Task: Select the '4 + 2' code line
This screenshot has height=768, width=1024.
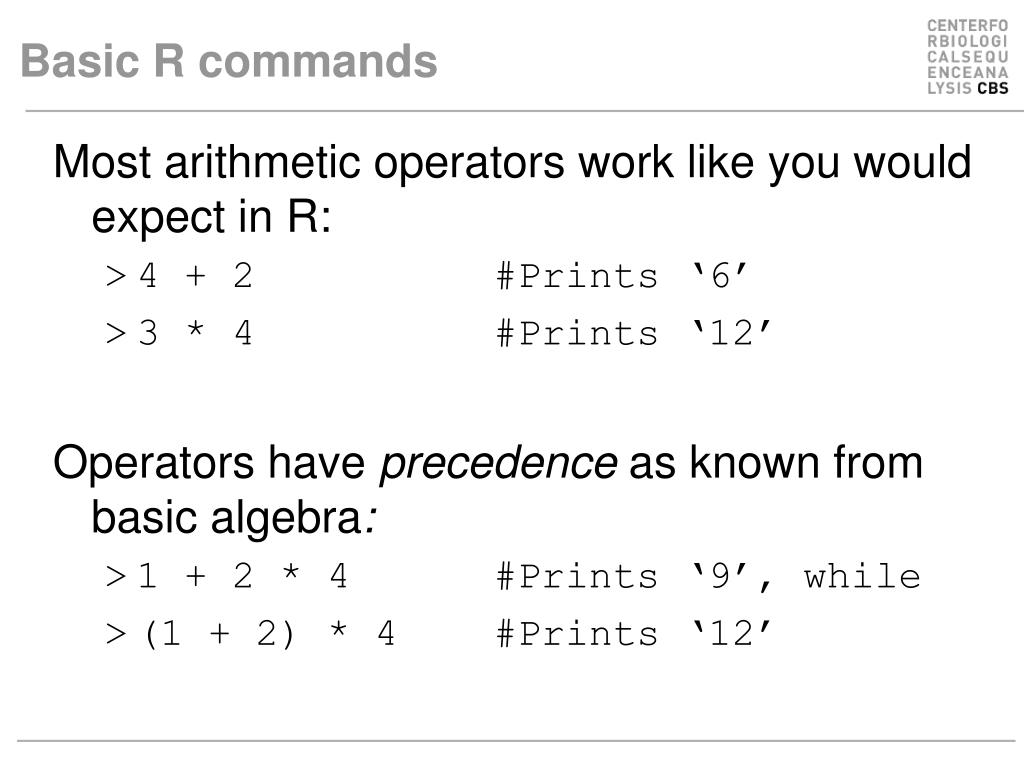Action: (x=195, y=276)
